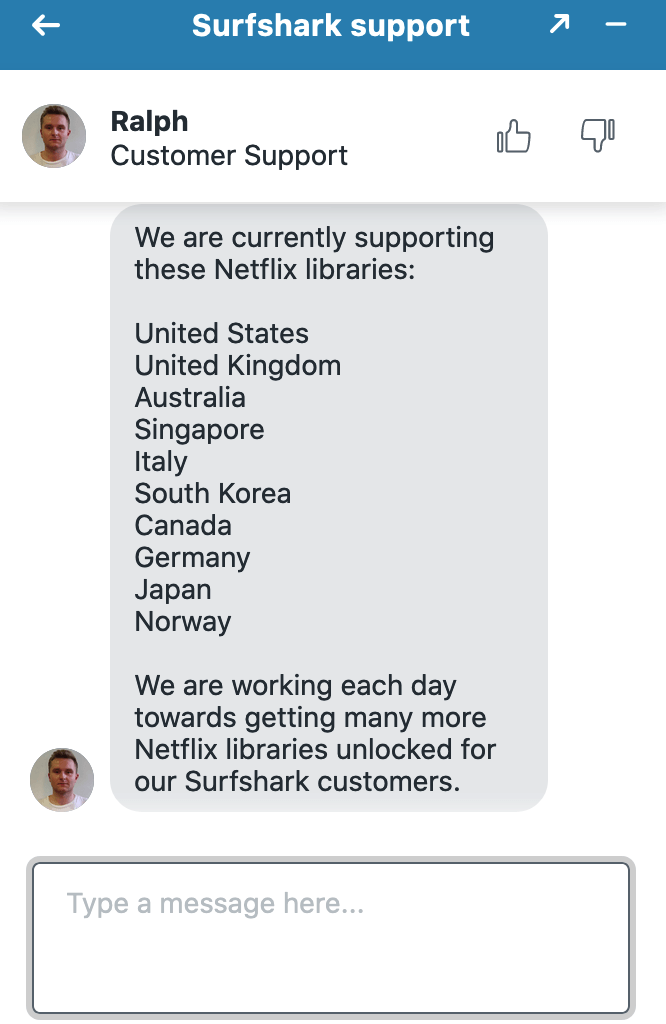Minimize the Surfshark support chat window
Image resolution: width=666 pixels, height=1024 pixels.
coord(616,25)
